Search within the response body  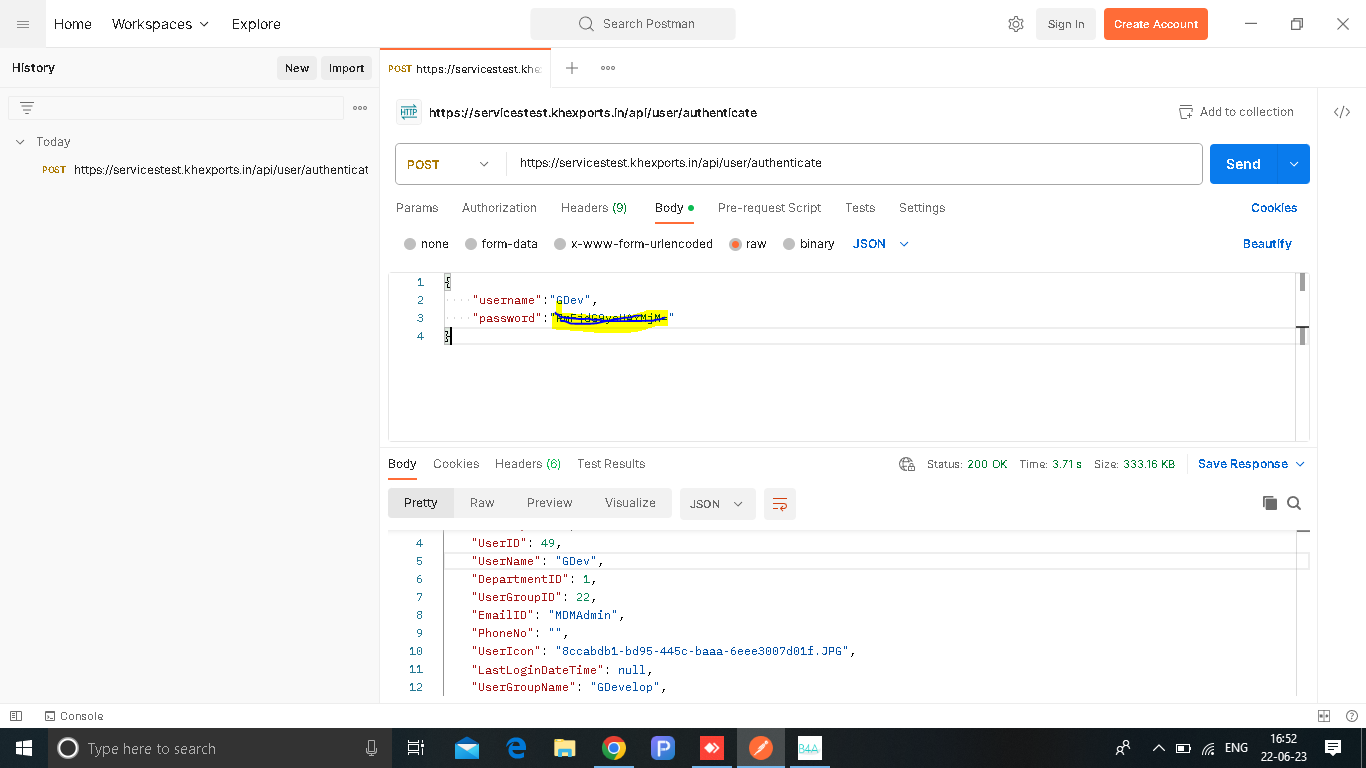click(x=1294, y=503)
